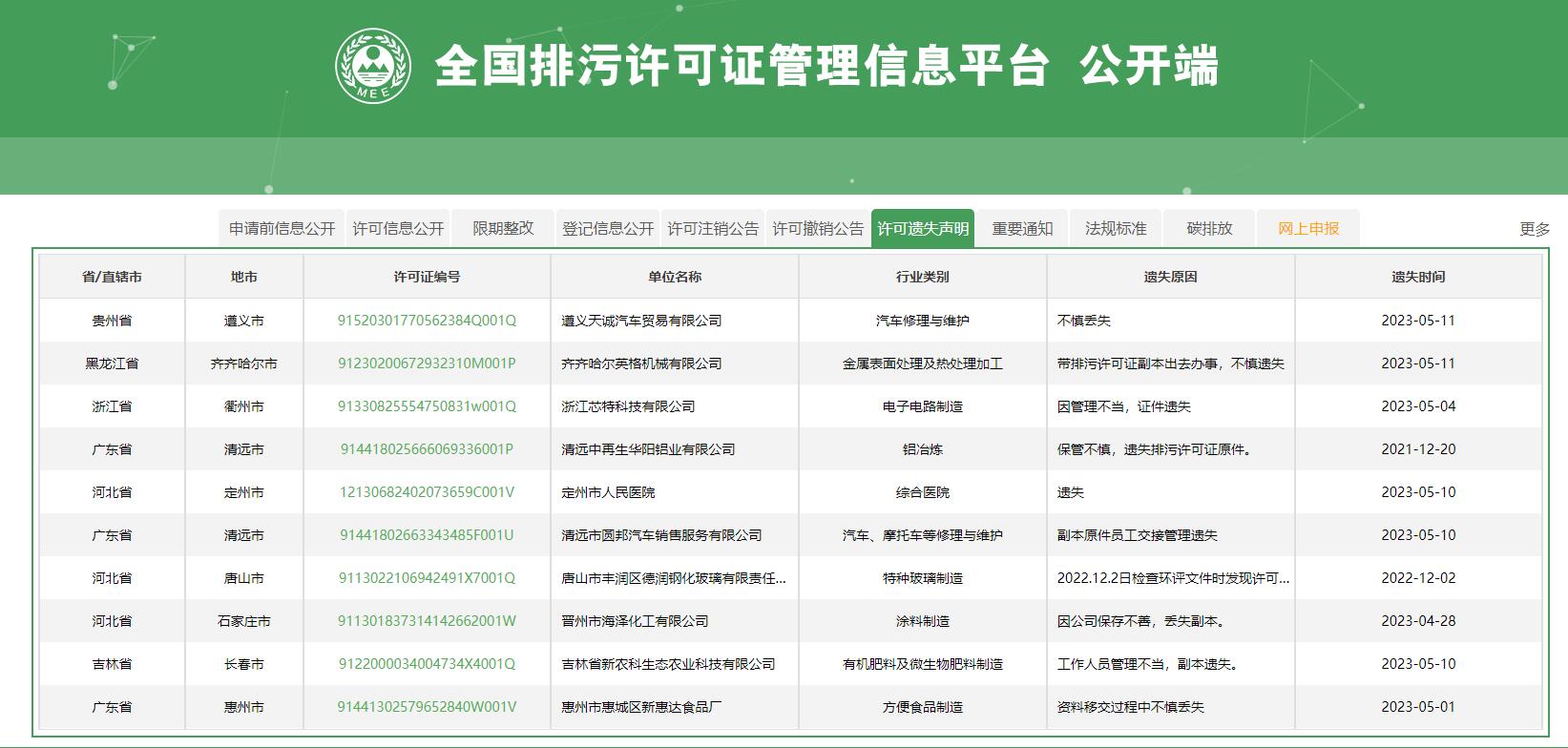
Task: Open permit 91441802663343485F001U
Action: pyautogui.click(x=427, y=535)
